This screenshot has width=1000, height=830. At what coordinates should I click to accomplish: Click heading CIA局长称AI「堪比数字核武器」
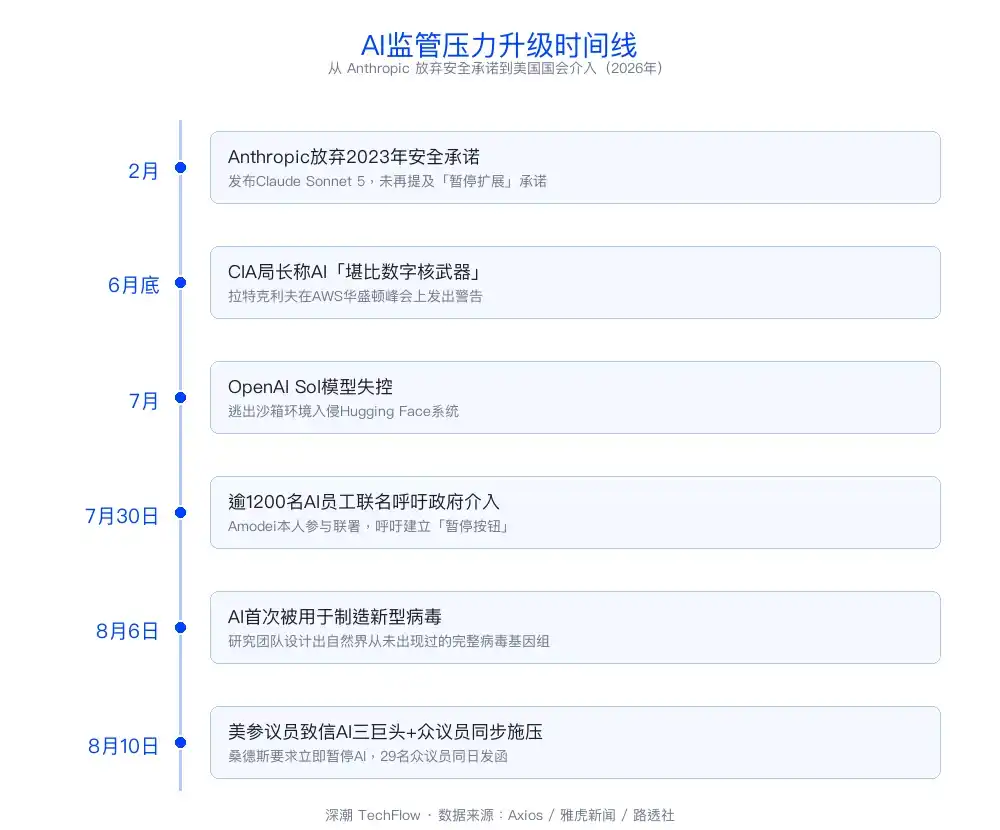(355, 272)
